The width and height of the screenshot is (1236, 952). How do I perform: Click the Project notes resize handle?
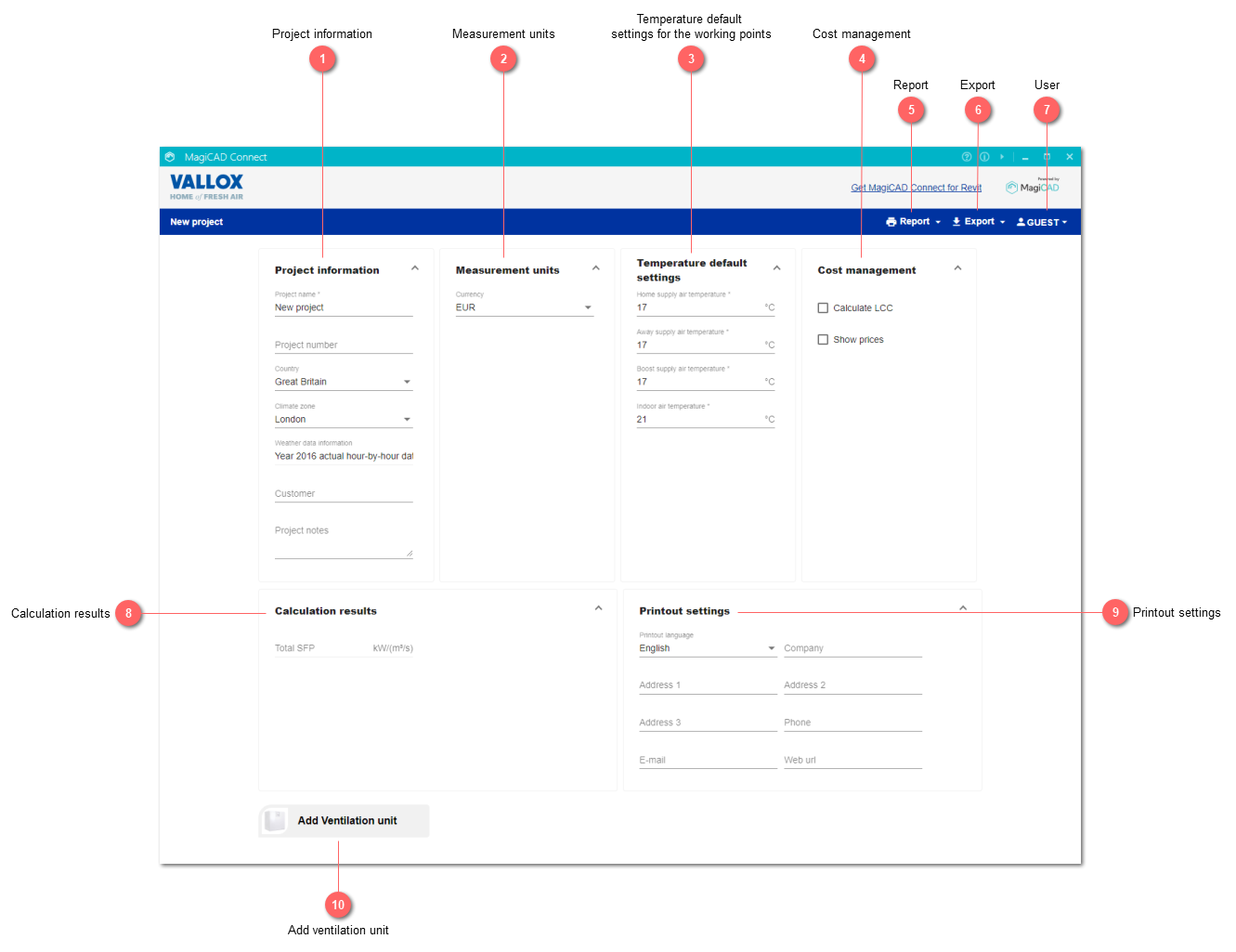410,554
